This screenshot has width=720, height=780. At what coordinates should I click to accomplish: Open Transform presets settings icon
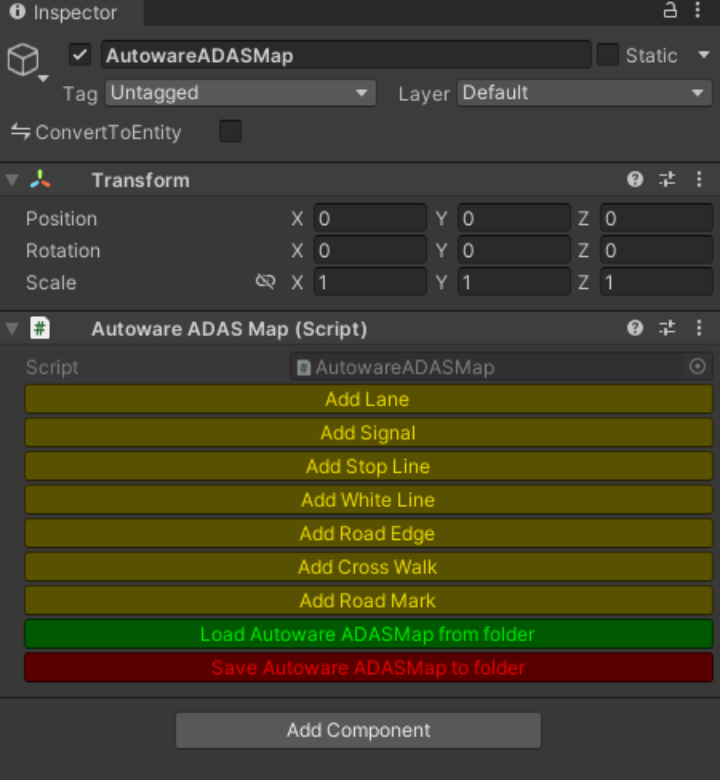click(667, 180)
